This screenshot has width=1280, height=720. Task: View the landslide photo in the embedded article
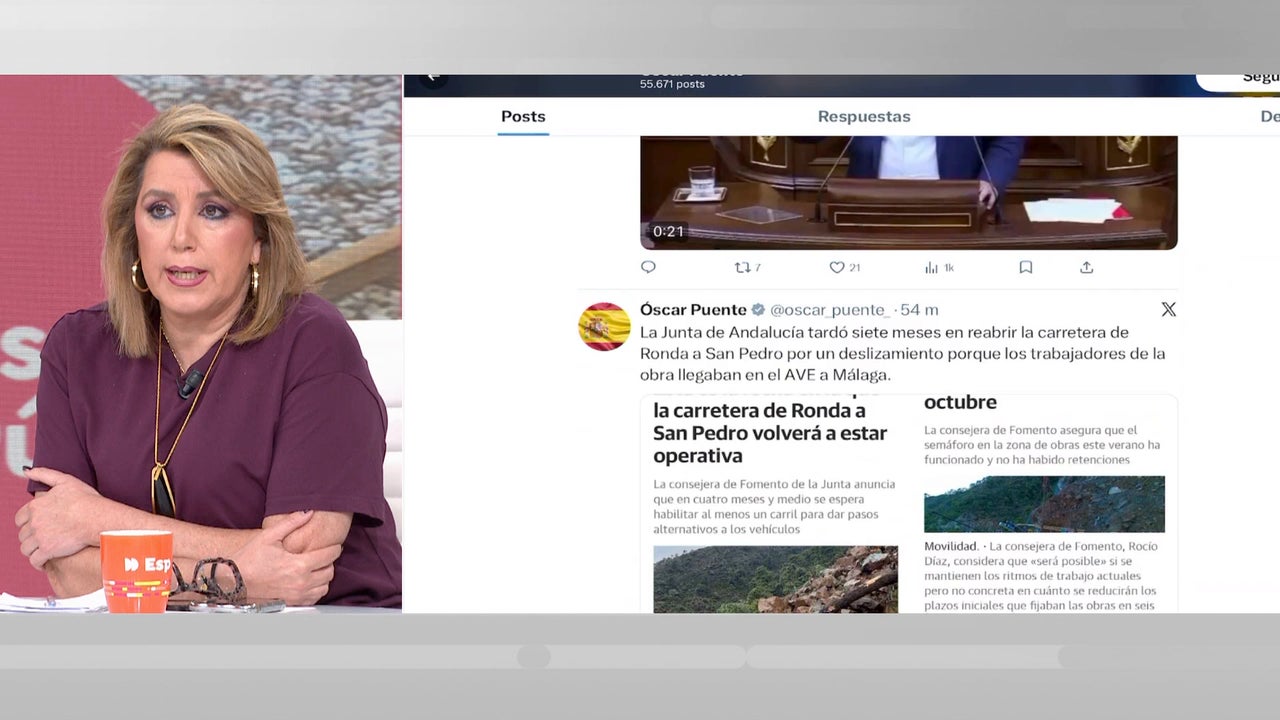776,580
